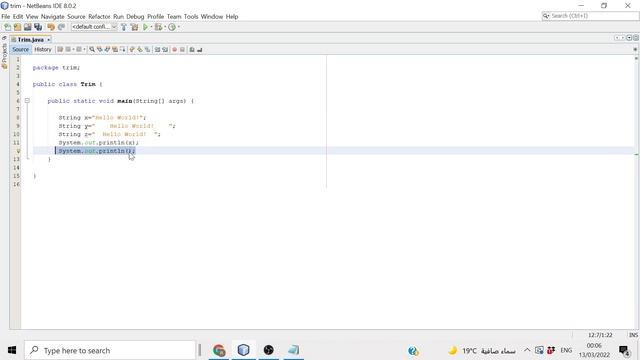Click the NetBeans taskbar icon
This screenshot has height=360, width=640.
(x=244, y=350)
